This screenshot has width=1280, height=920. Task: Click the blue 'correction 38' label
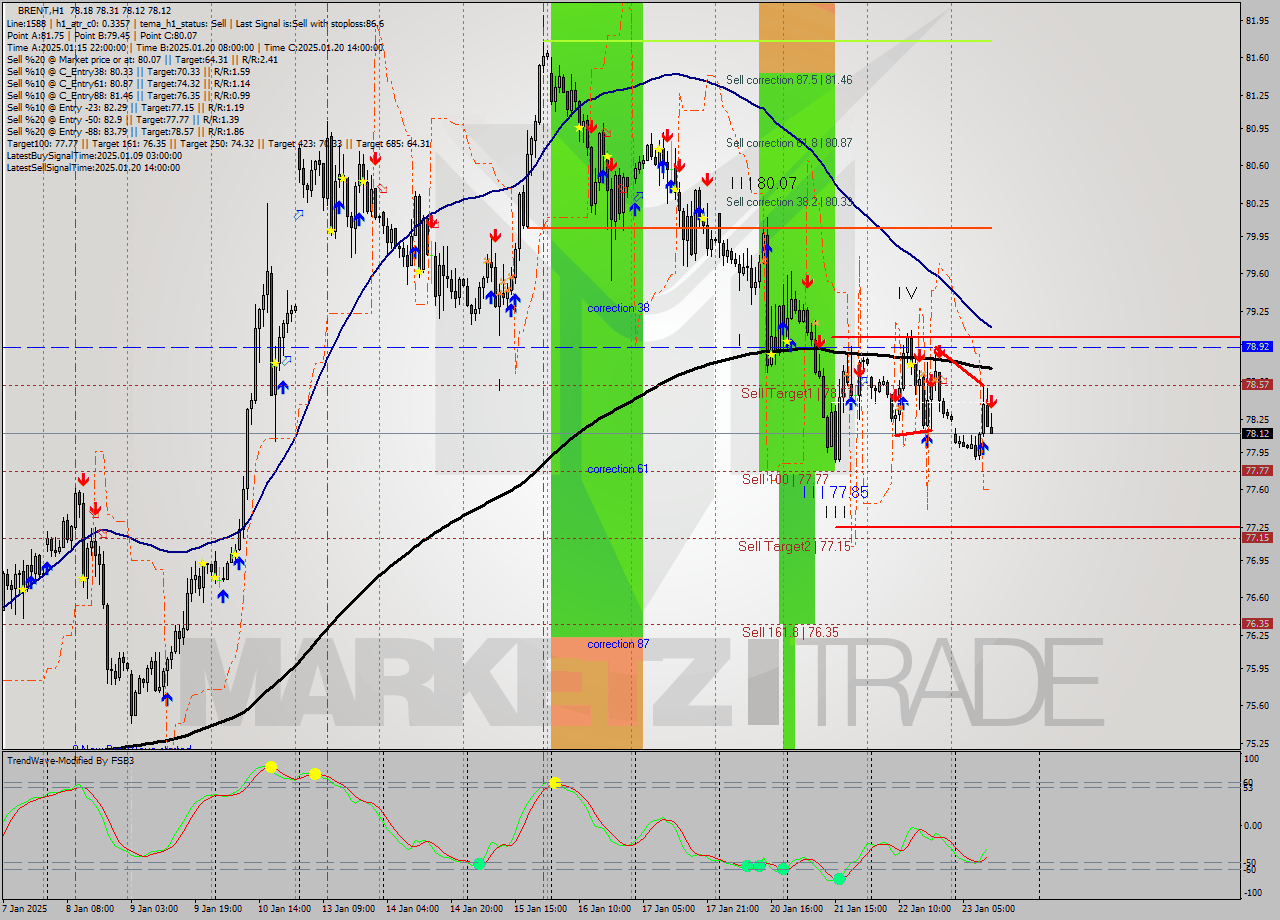pyautogui.click(x=618, y=308)
